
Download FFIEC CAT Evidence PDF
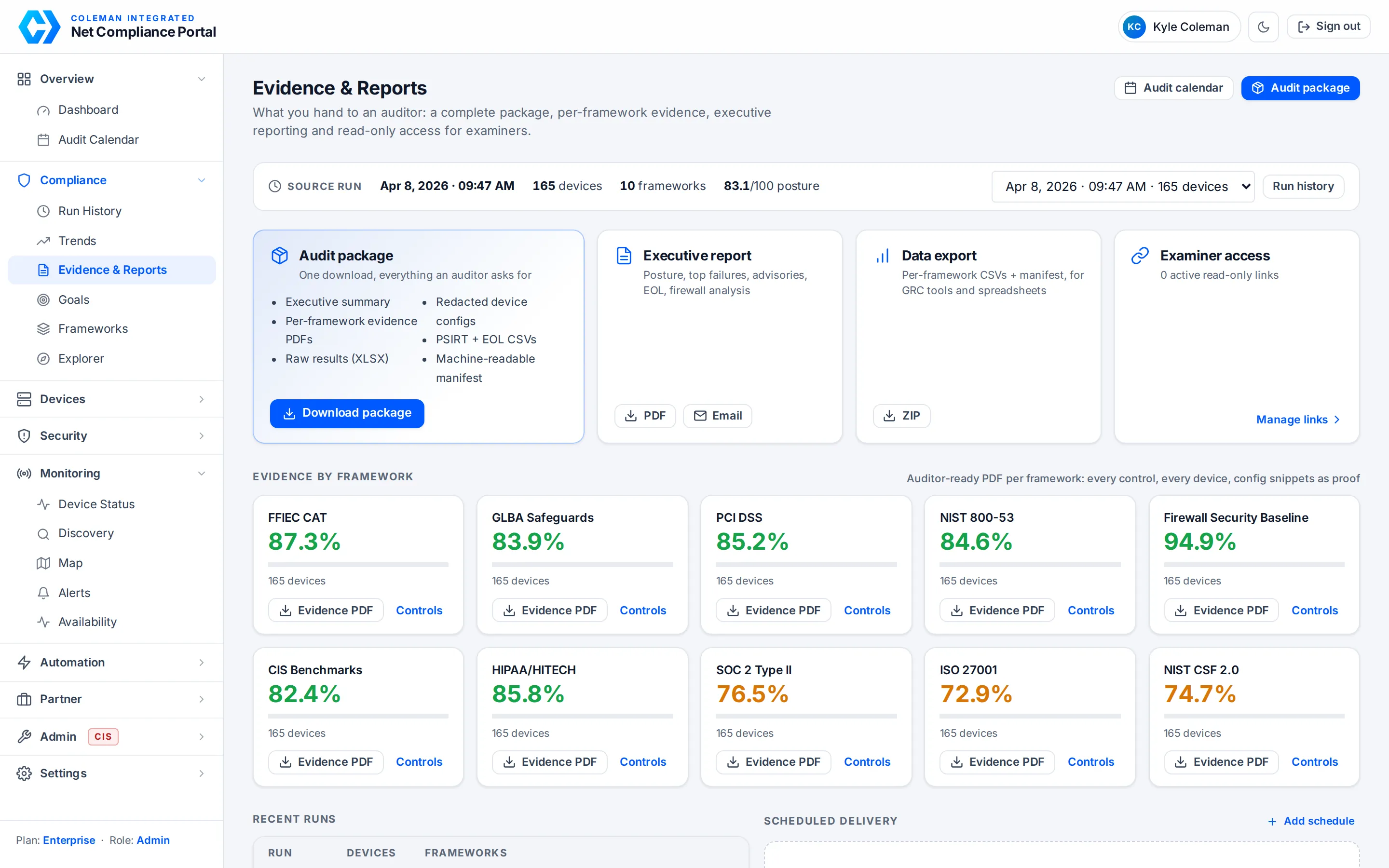[x=326, y=610]
